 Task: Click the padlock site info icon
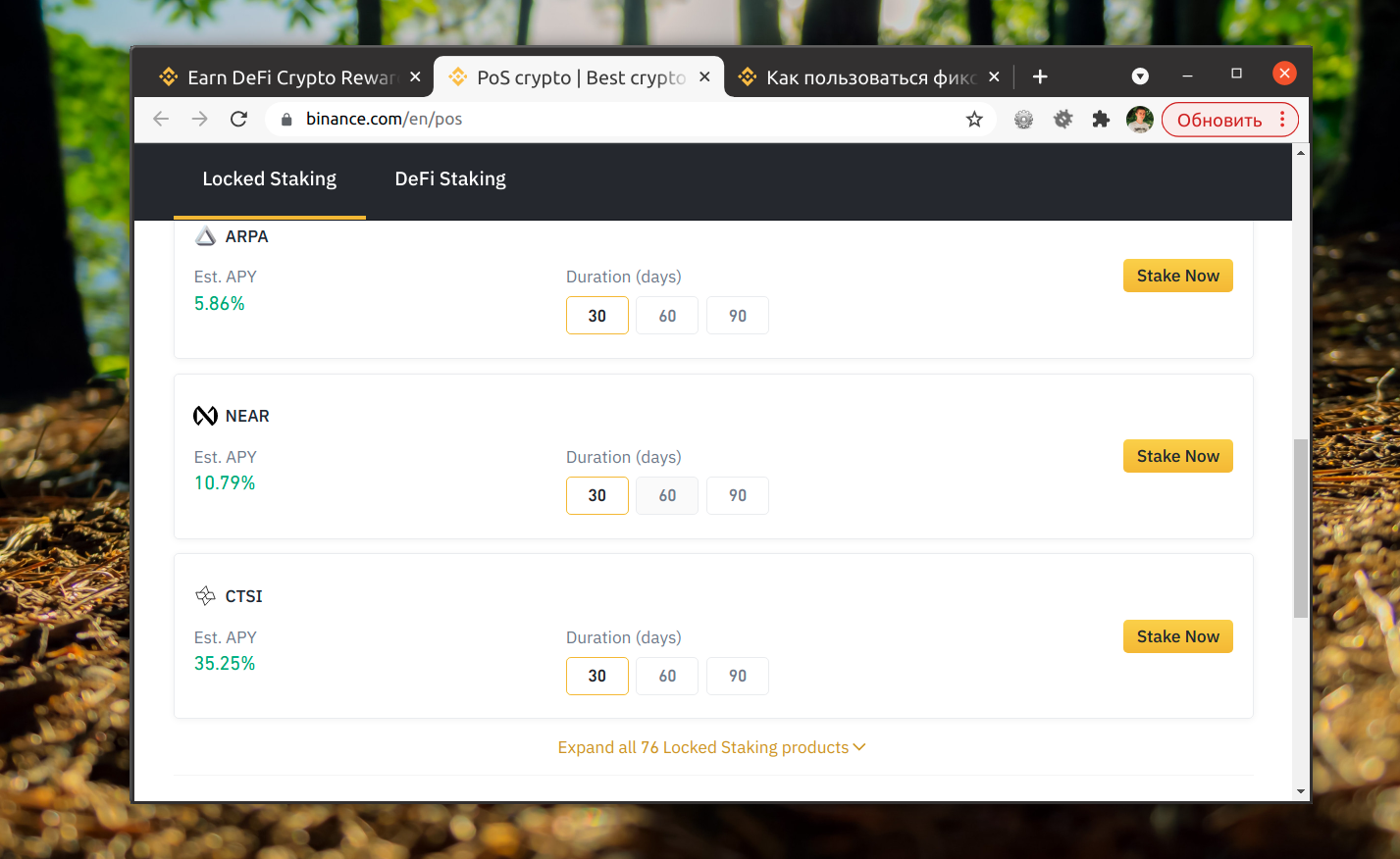(x=286, y=120)
